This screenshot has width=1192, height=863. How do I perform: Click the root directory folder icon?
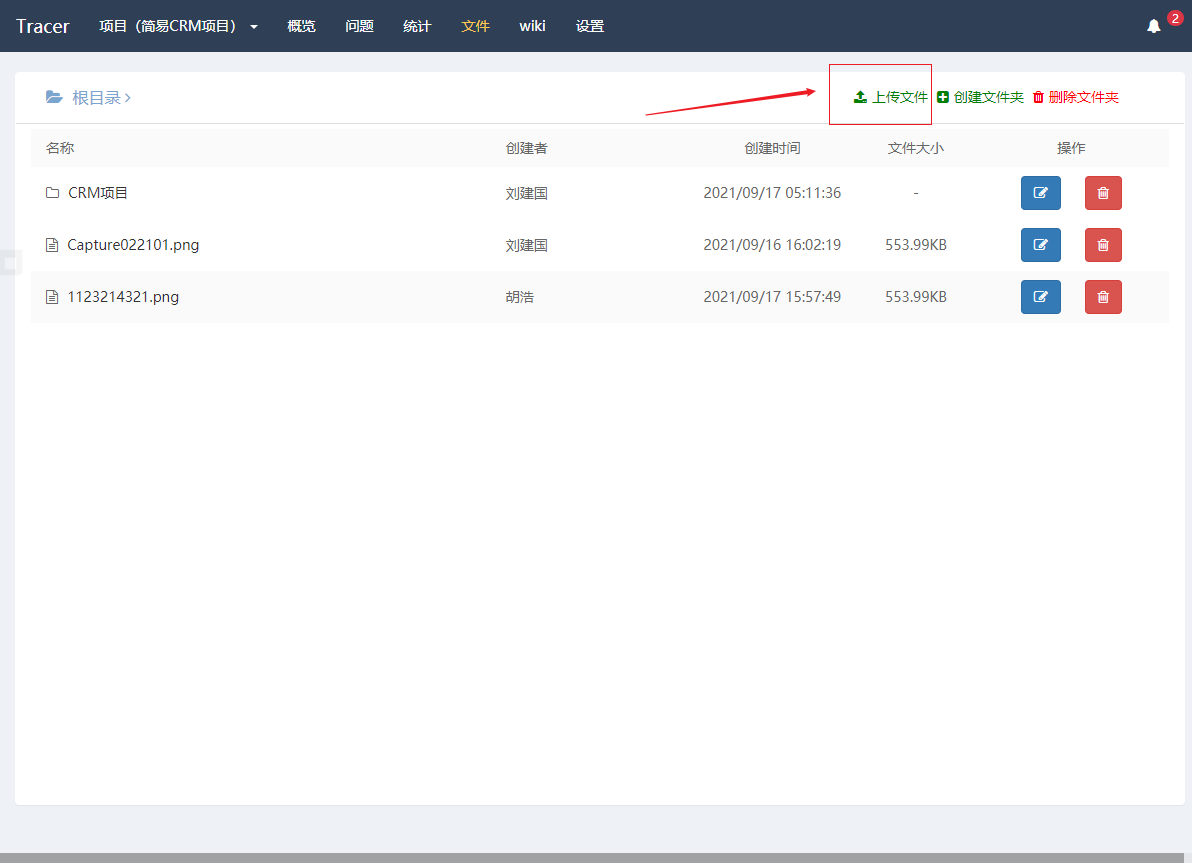coord(54,97)
